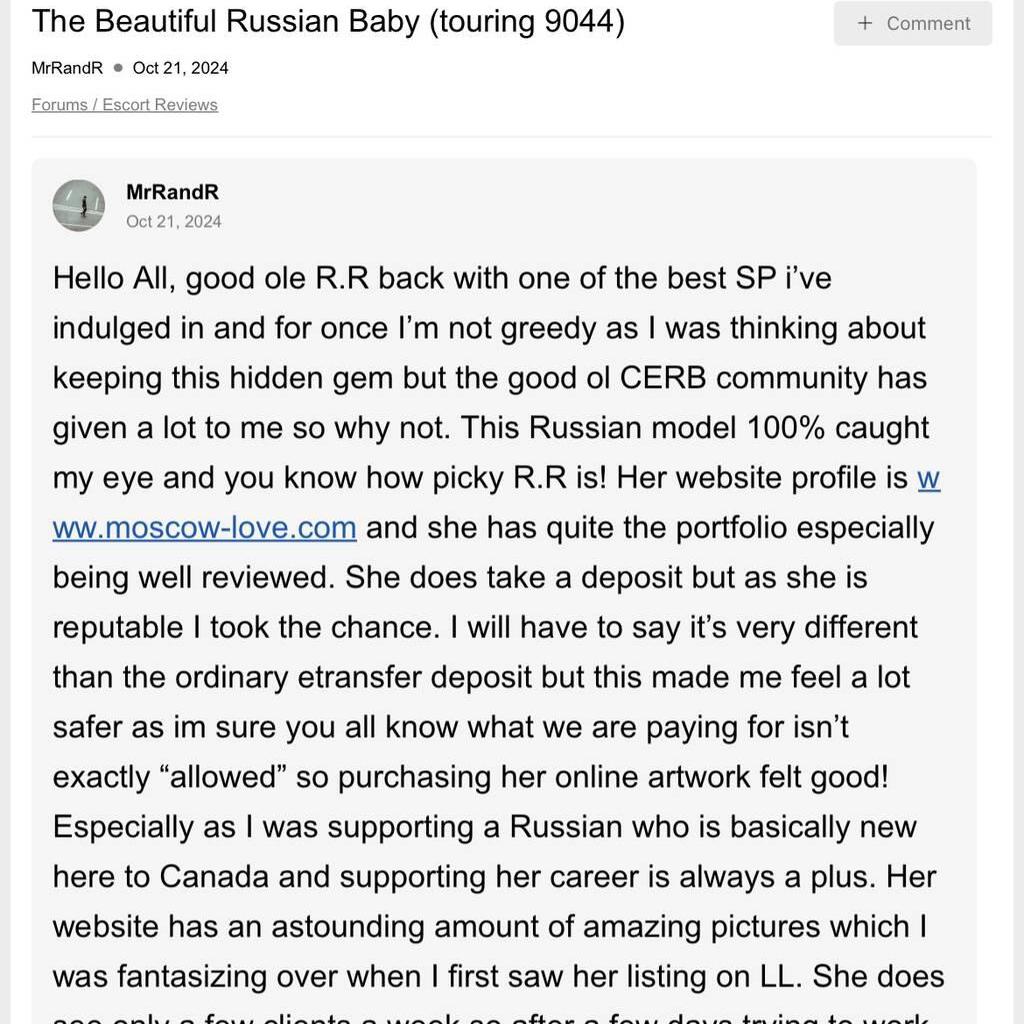Click the Forums breadcrumb link
Image resolution: width=1024 pixels, height=1024 pixels.
[59, 104]
